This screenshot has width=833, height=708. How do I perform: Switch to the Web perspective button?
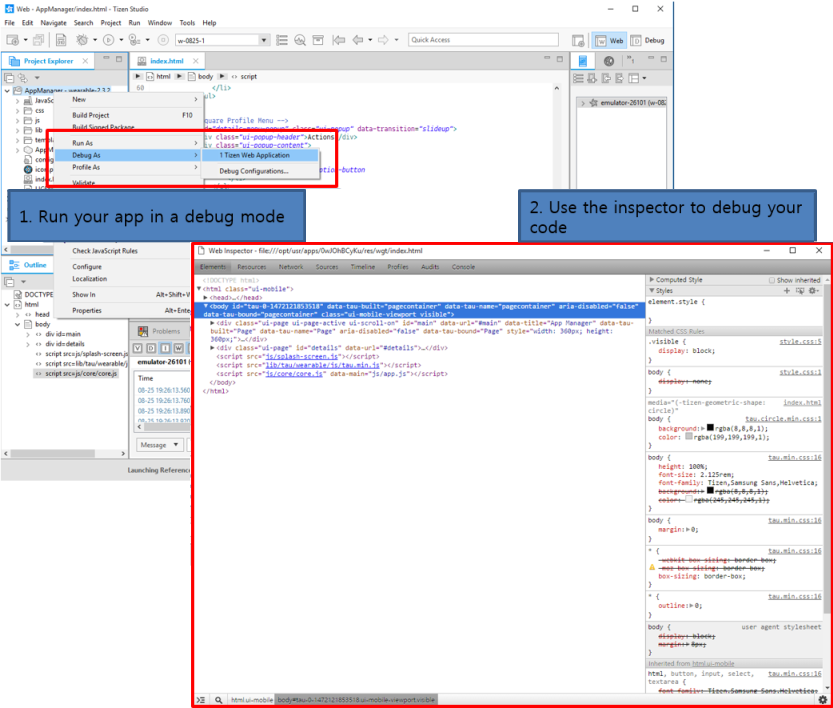tap(609, 41)
